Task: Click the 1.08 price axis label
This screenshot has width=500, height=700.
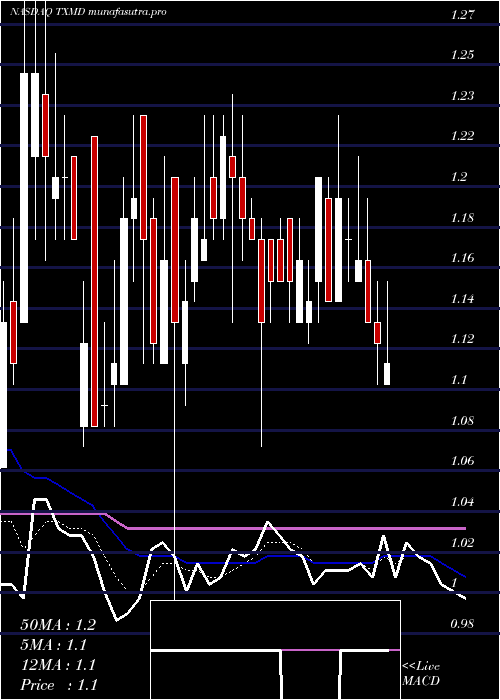Action: (x=462, y=421)
